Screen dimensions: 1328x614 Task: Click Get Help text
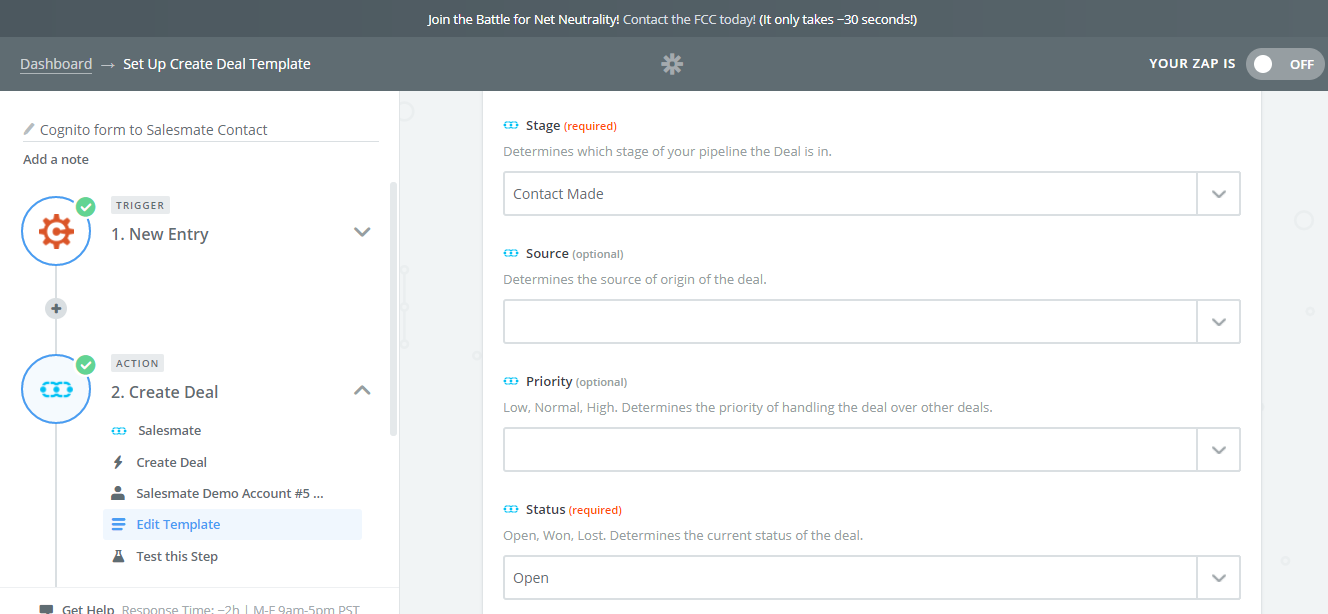[x=87, y=609]
